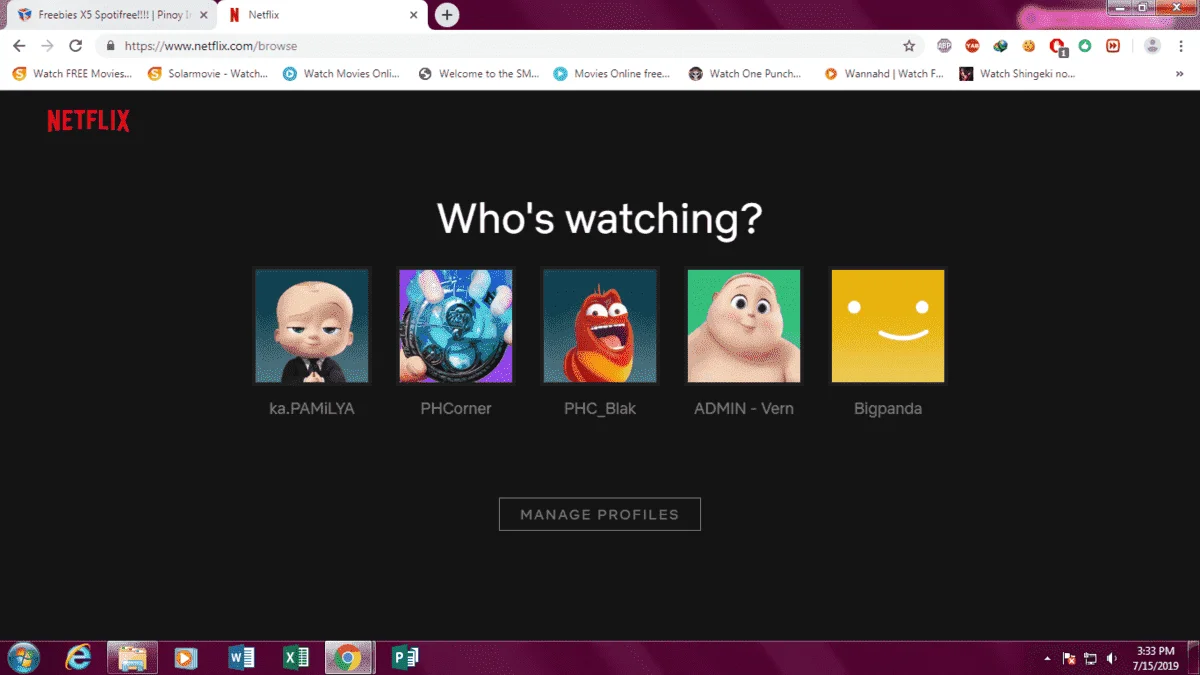
Task: Open Windows Explorer from the taskbar
Action: click(x=132, y=657)
